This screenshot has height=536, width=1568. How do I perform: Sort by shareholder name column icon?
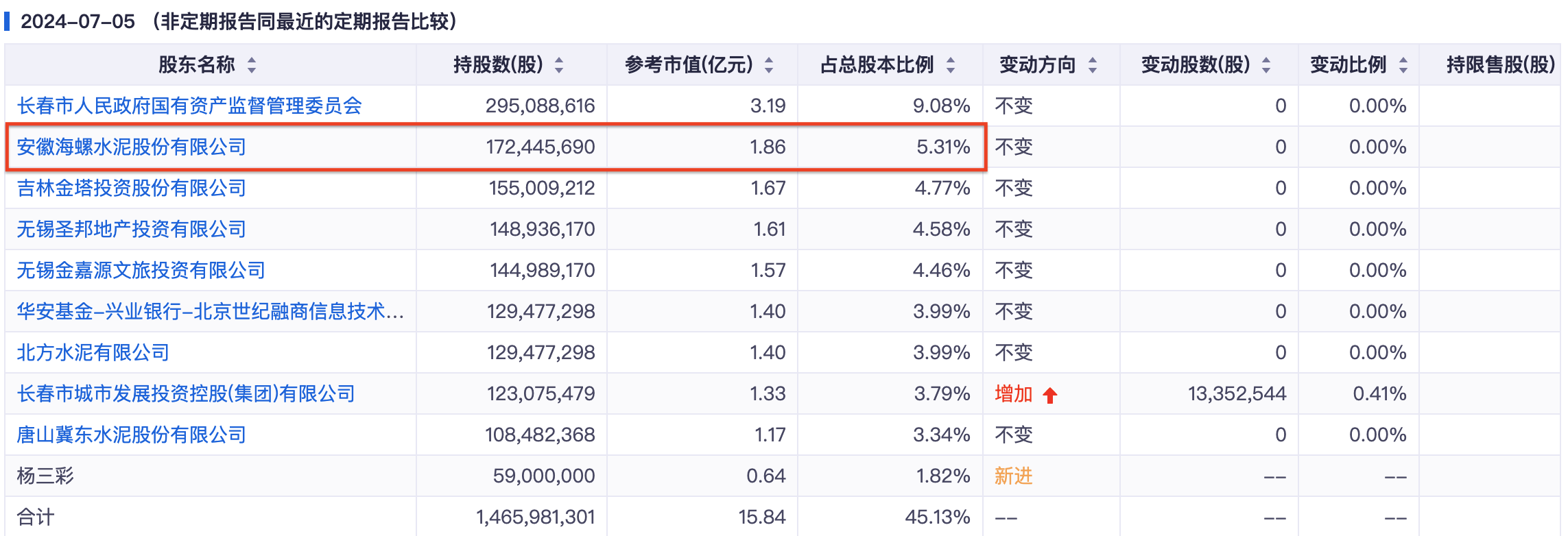[x=252, y=65]
